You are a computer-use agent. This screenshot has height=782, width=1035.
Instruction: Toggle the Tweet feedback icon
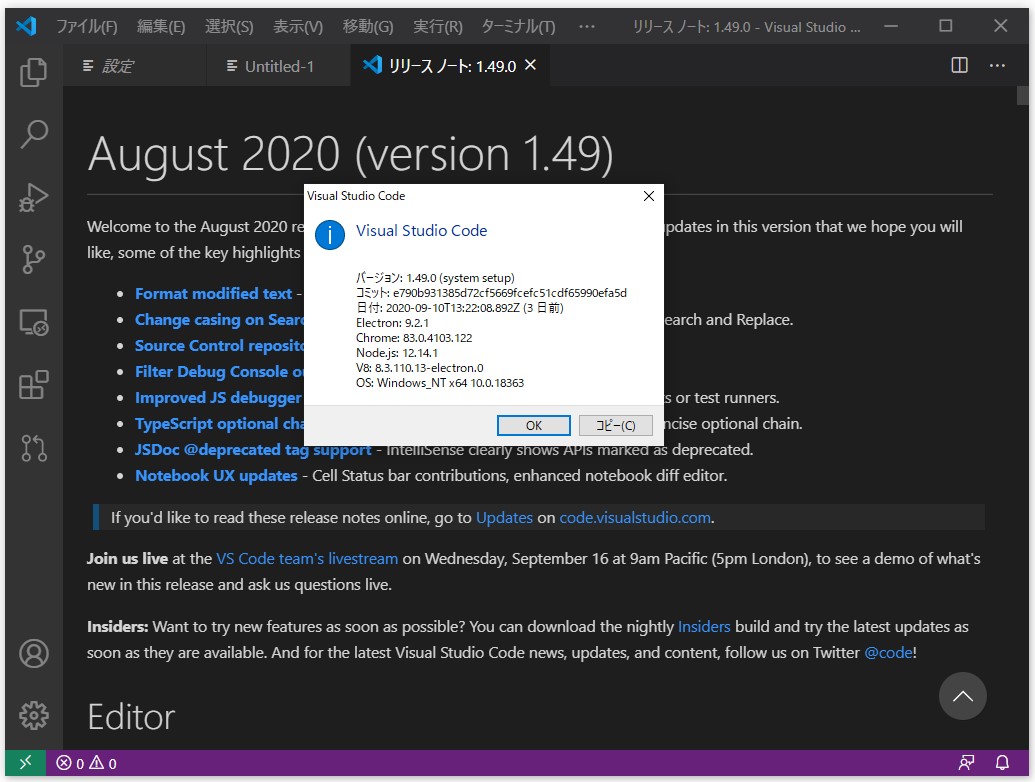[x=968, y=761]
